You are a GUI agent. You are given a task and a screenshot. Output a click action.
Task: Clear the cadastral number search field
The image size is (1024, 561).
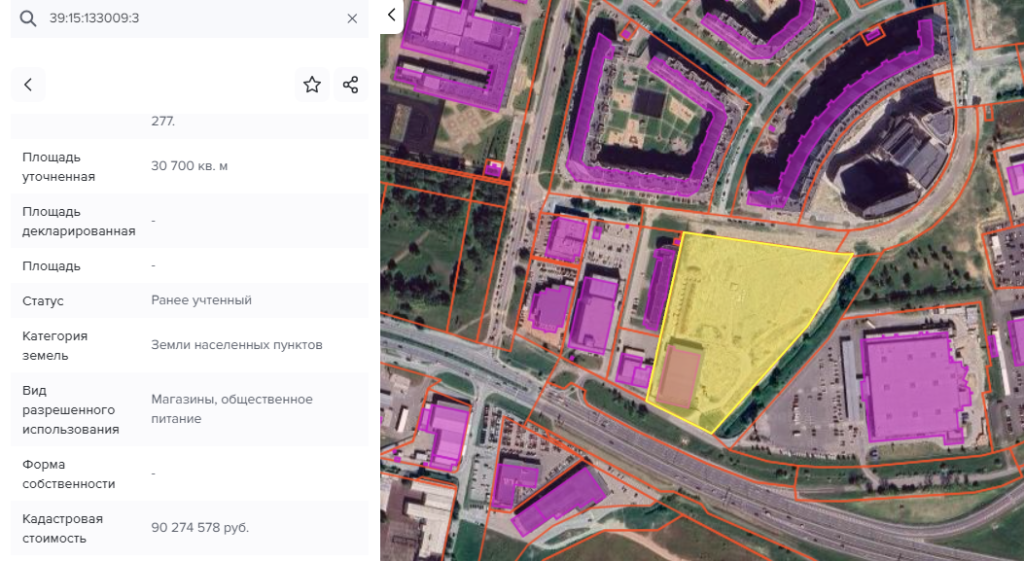click(x=352, y=19)
